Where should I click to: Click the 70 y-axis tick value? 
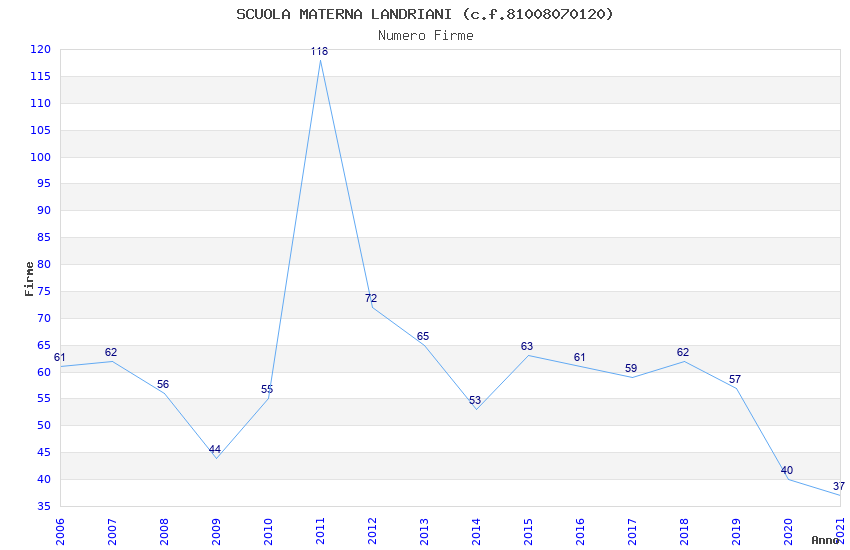(44, 319)
